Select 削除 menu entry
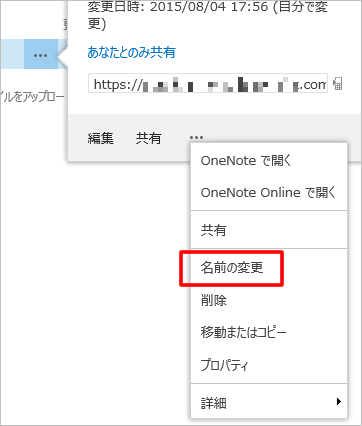The width and height of the screenshot is (362, 426). 269,300
